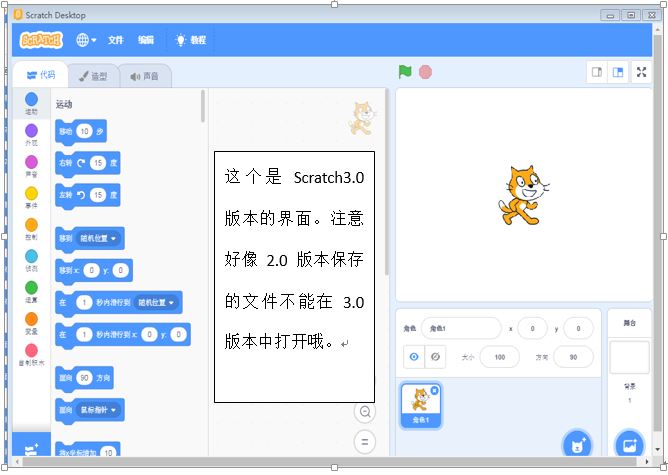The image size is (668, 475).
Task: Click the x field in go-to-xy block
Action: pyautogui.click(x=91, y=270)
